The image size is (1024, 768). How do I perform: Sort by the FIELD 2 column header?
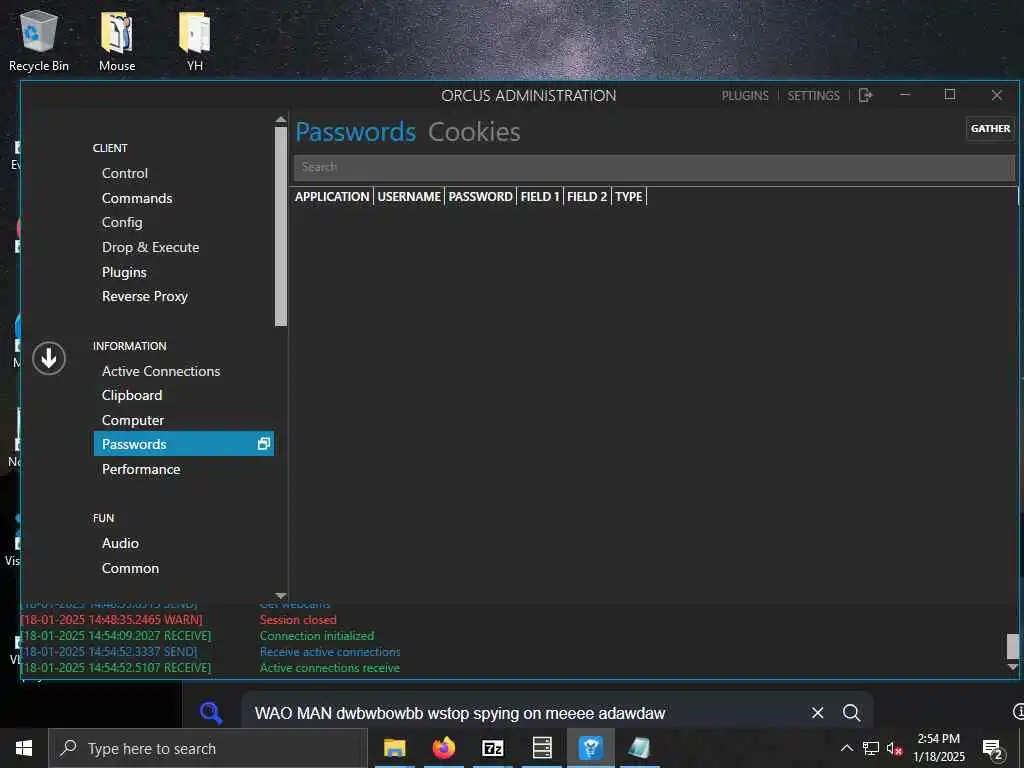(586, 197)
